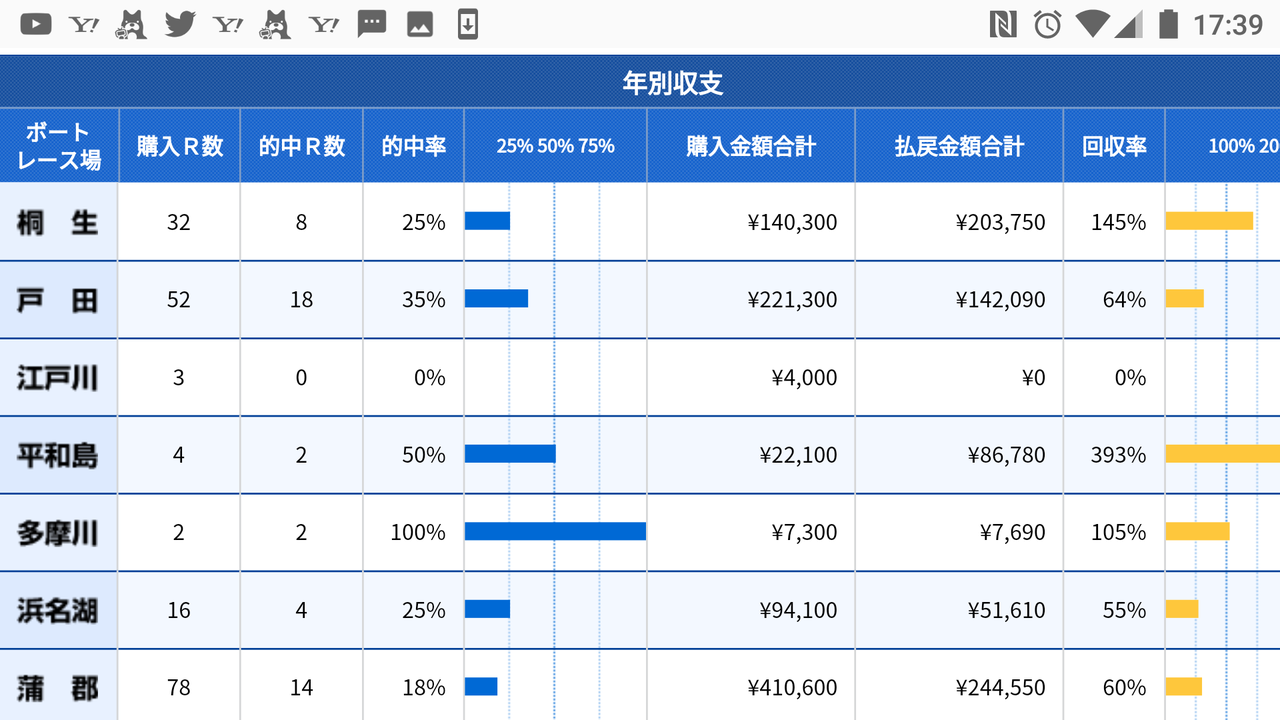Open the first Yahoo! notification icon
The image size is (1280, 720).
(x=84, y=23)
